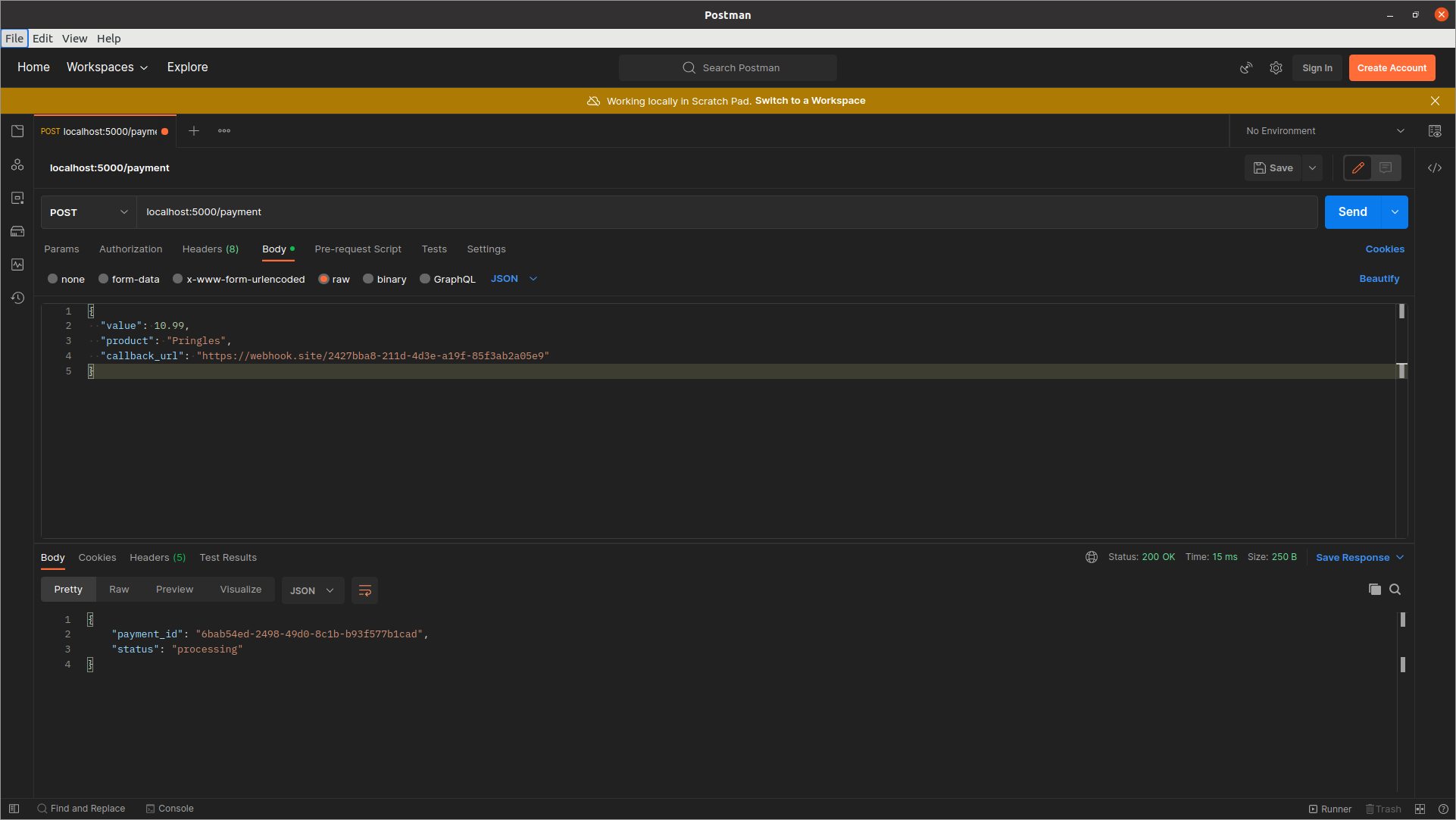Image resolution: width=1456 pixels, height=820 pixels.
Task: Click the search icon in response body
Action: pyautogui.click(x=1395, y=589)
